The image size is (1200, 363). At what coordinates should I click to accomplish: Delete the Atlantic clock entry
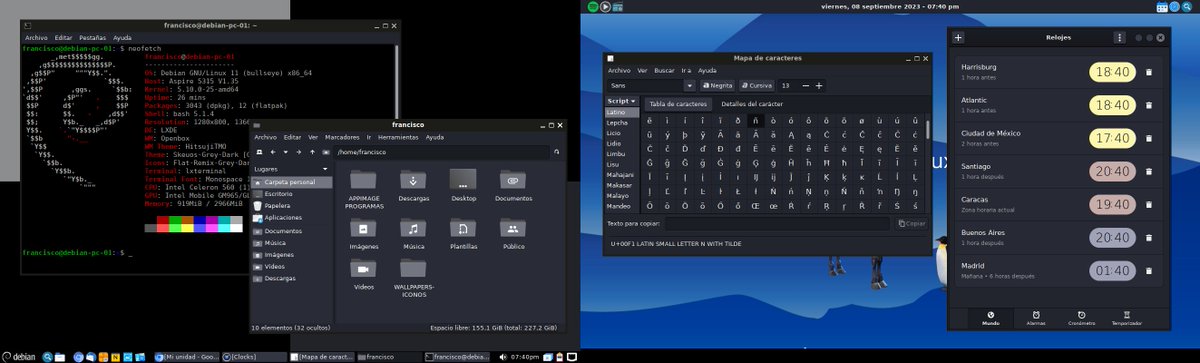coord(1149,105)
